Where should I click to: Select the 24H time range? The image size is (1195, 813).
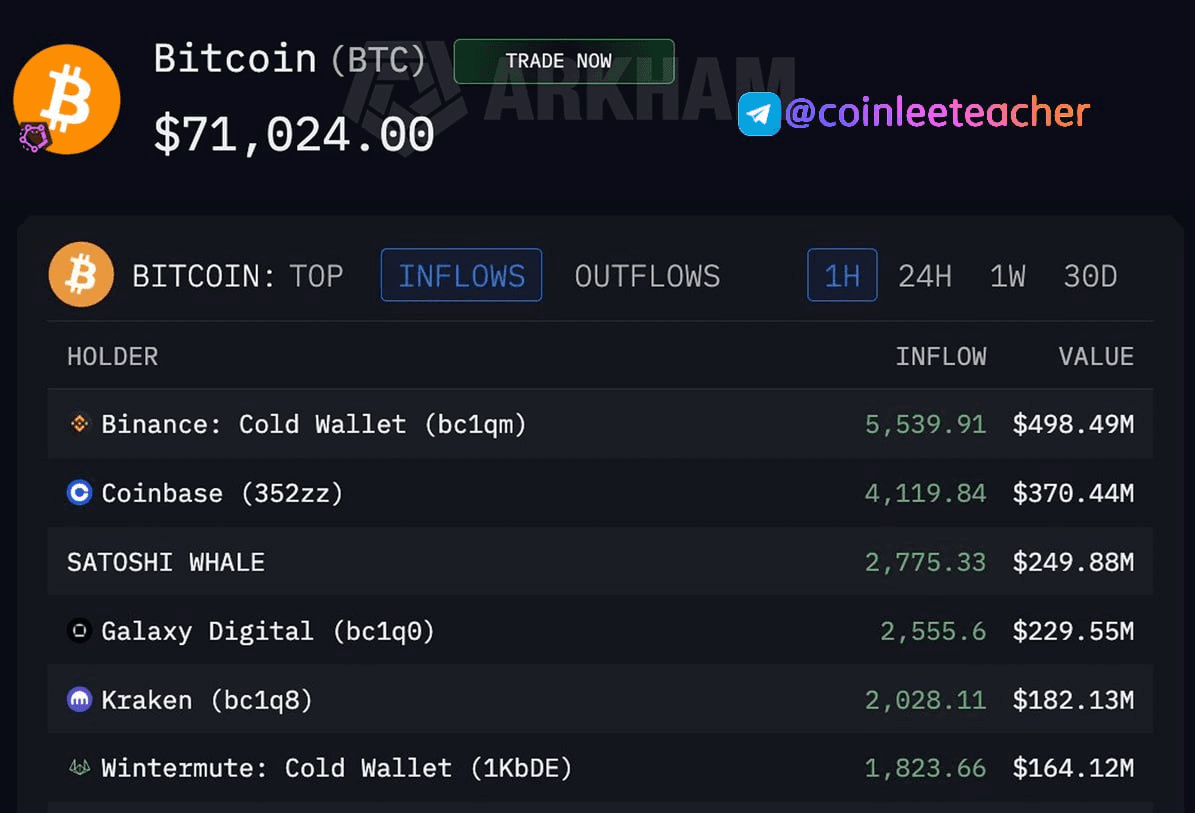point(924,276)
